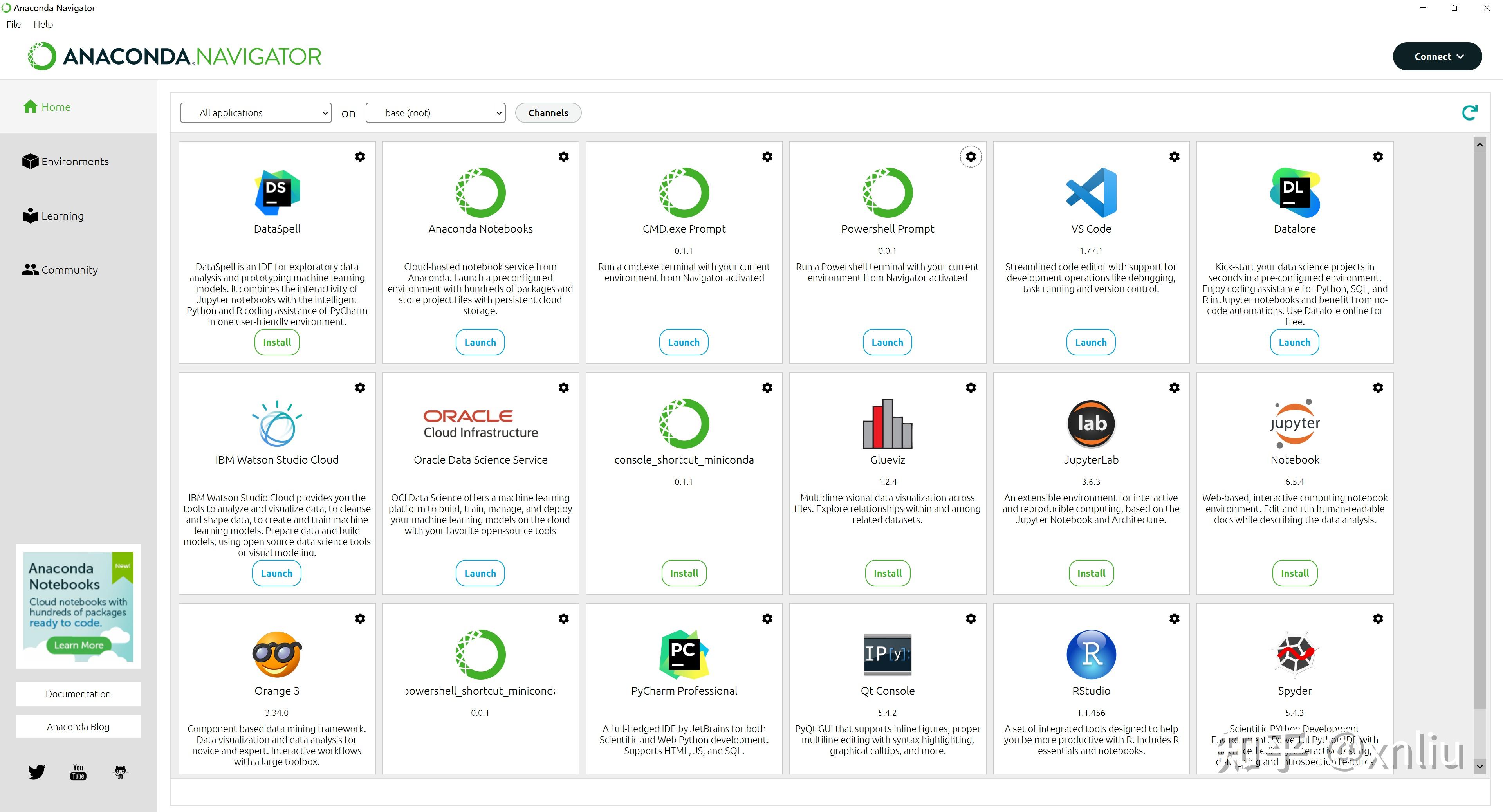The image size is (1503, 812).
Task: Expand the All applications filter dropdown
Action: click(x=256, y=113)
